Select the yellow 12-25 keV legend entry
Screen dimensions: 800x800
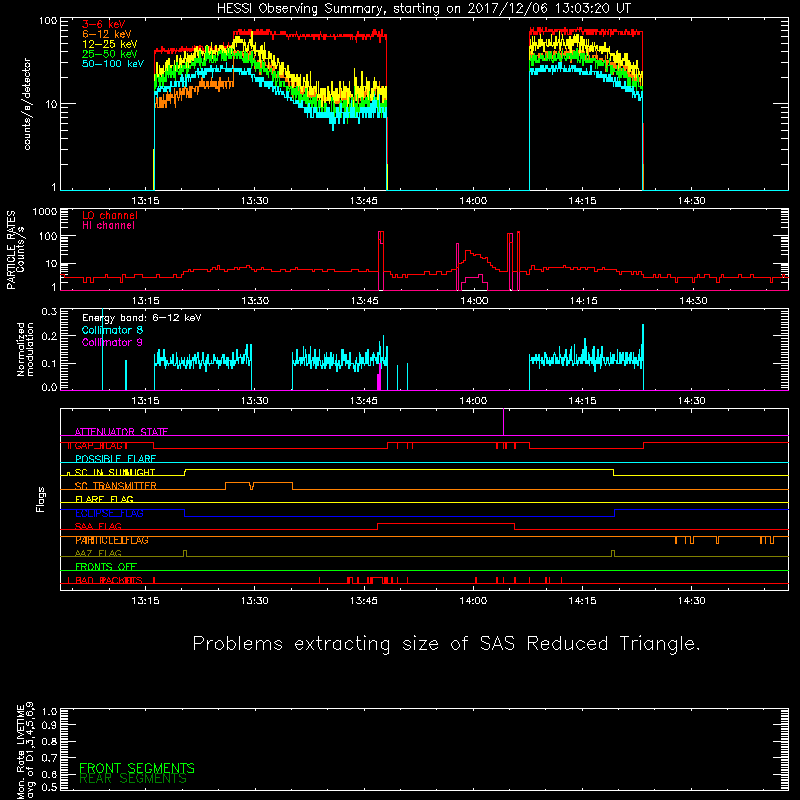pos(110,44)
